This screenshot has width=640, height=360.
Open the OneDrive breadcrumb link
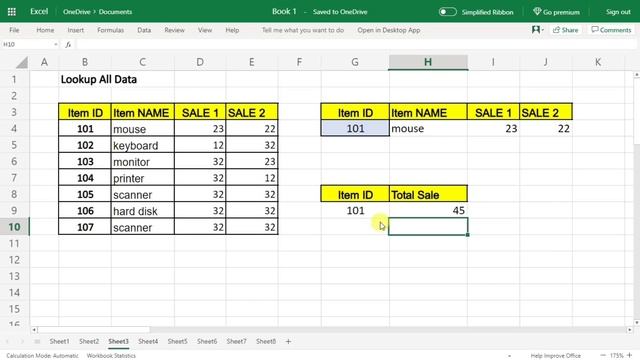(x=77, y=12)
